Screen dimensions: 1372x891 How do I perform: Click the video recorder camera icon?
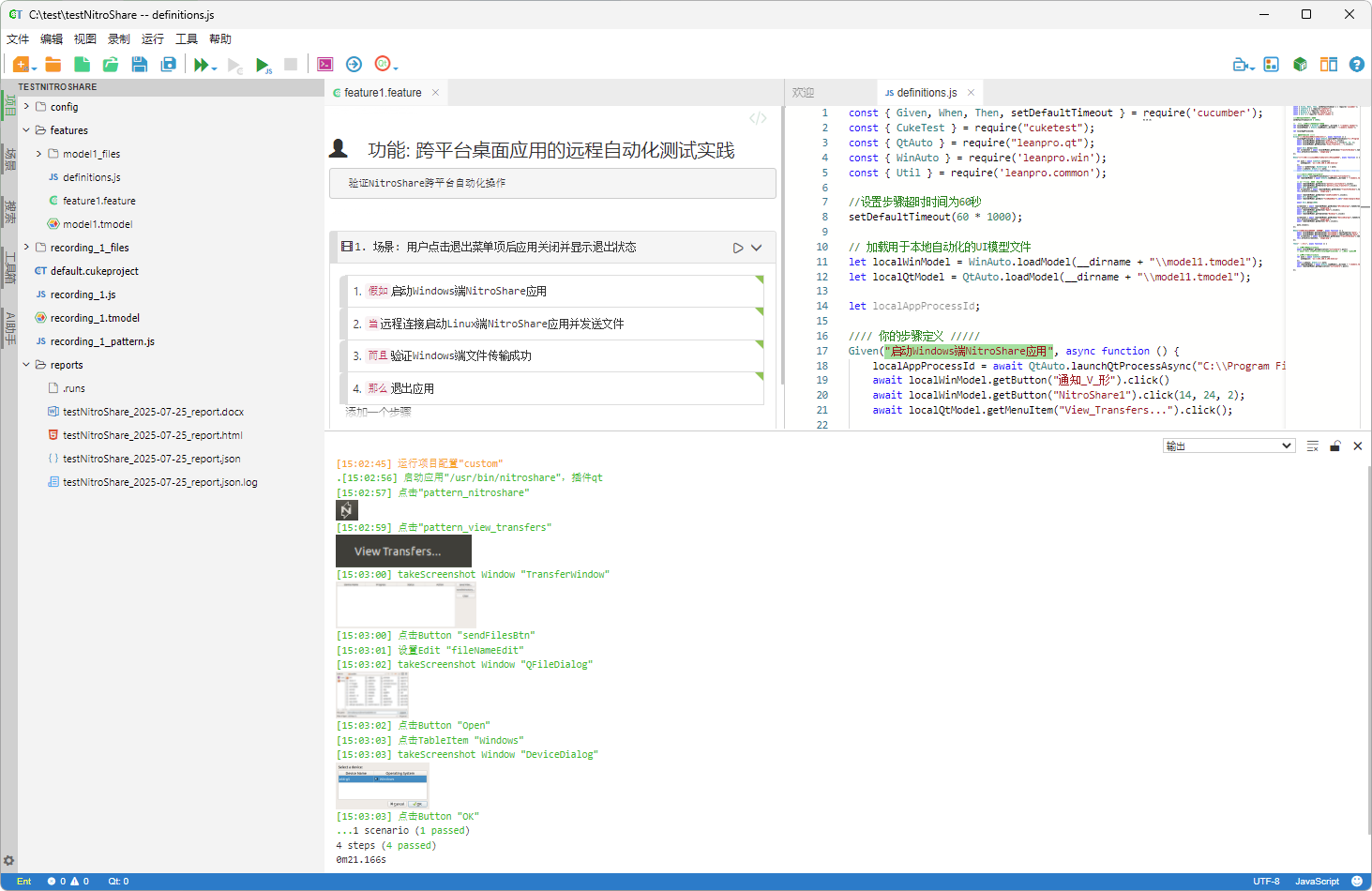point(1241,65)
